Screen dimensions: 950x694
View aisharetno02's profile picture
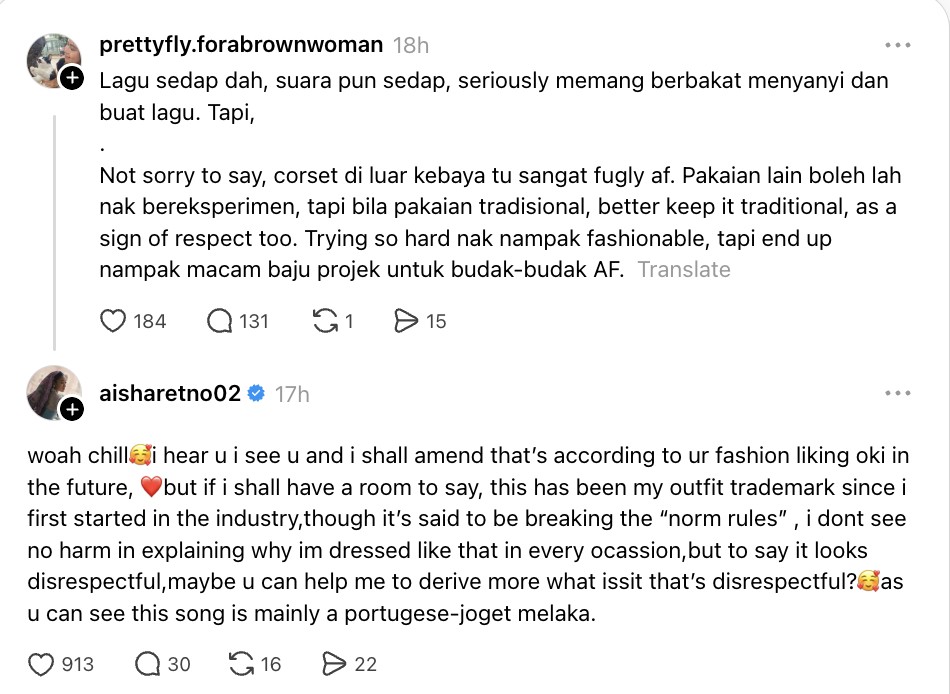coord(50,391)
